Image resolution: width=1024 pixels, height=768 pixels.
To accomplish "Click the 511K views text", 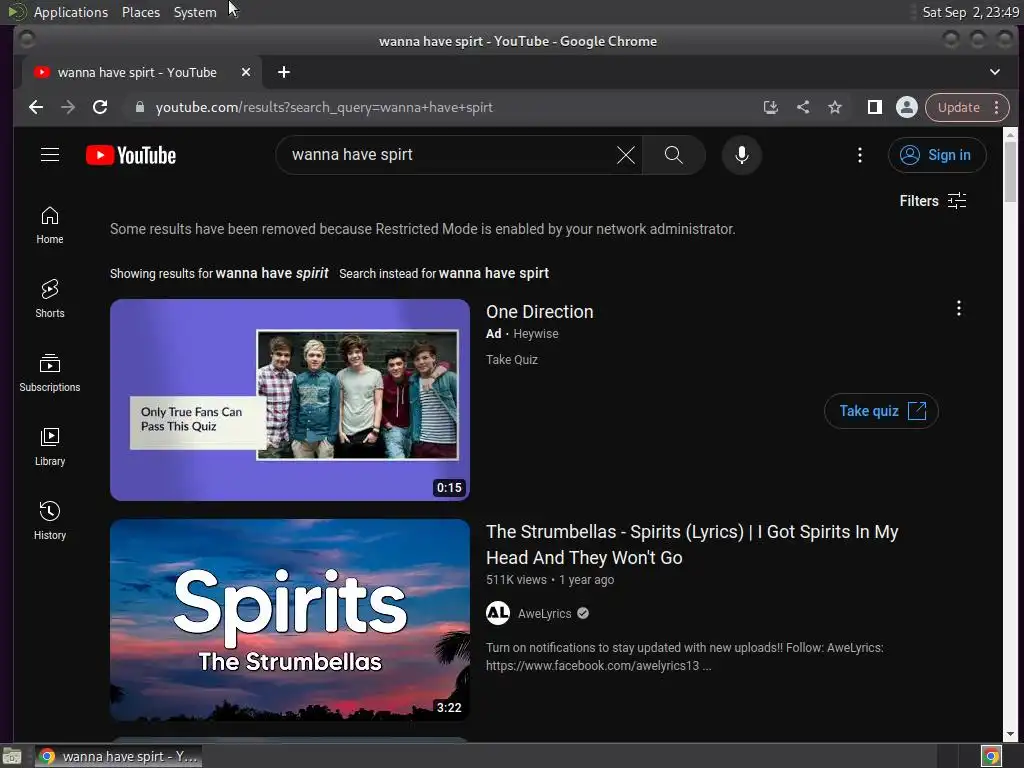I will (x=516, y=579).
